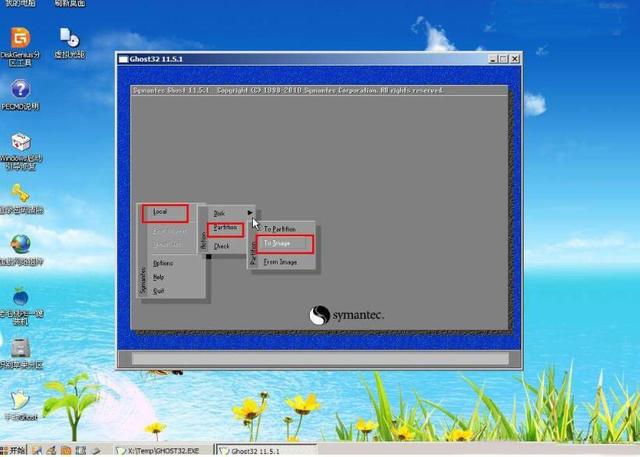Viewport: 640px width, 457px height.
Task: Click Quit in Ghost main menu
Action: click(x=159, y=291)
